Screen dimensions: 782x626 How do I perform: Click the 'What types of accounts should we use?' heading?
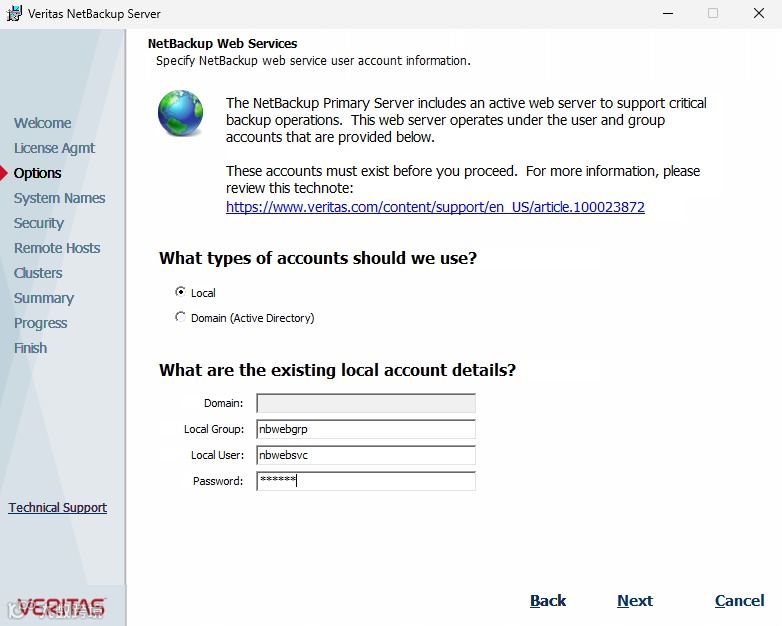[318, 258]
